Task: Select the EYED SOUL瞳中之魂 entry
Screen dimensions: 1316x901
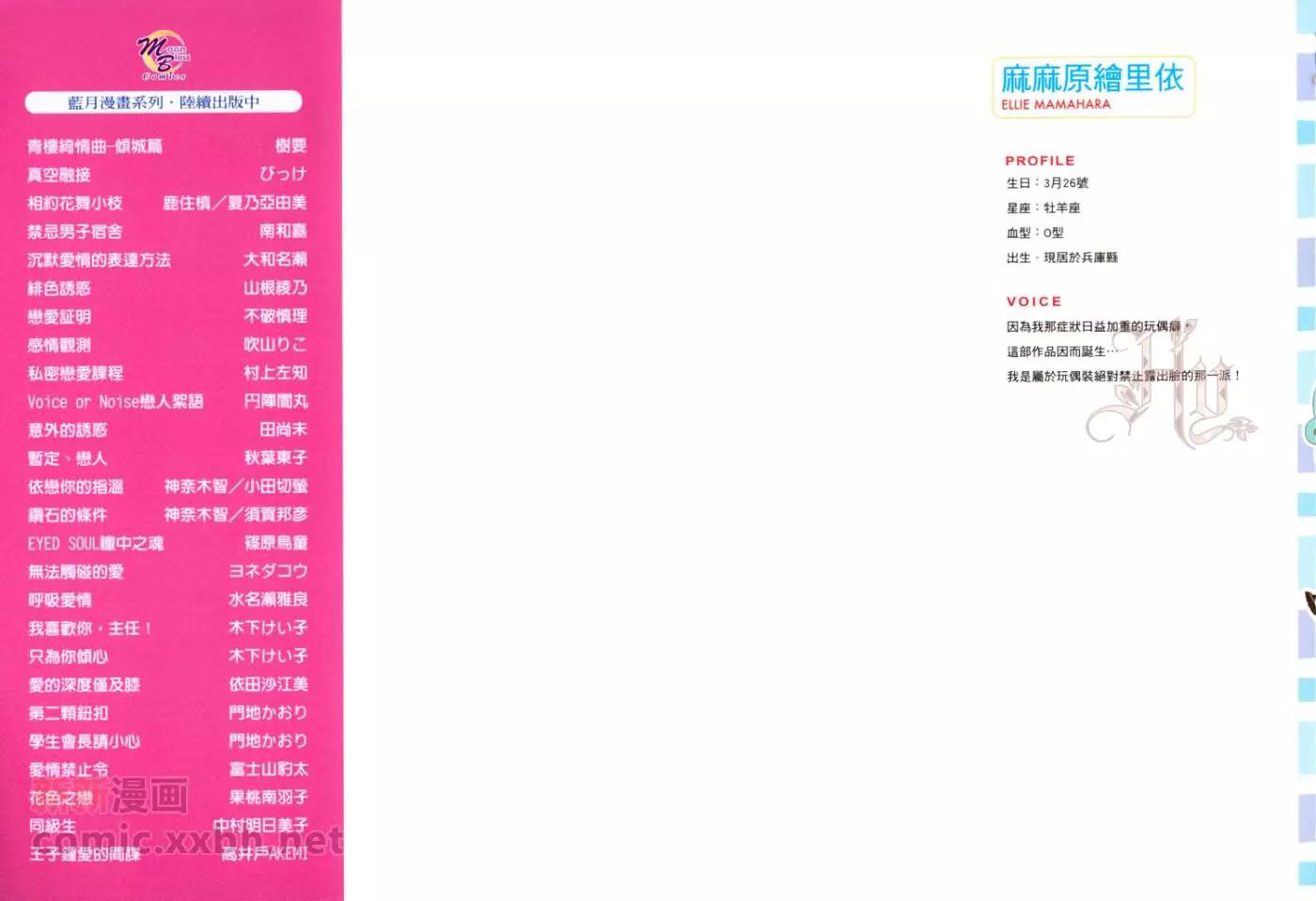Action: (95, 544)
